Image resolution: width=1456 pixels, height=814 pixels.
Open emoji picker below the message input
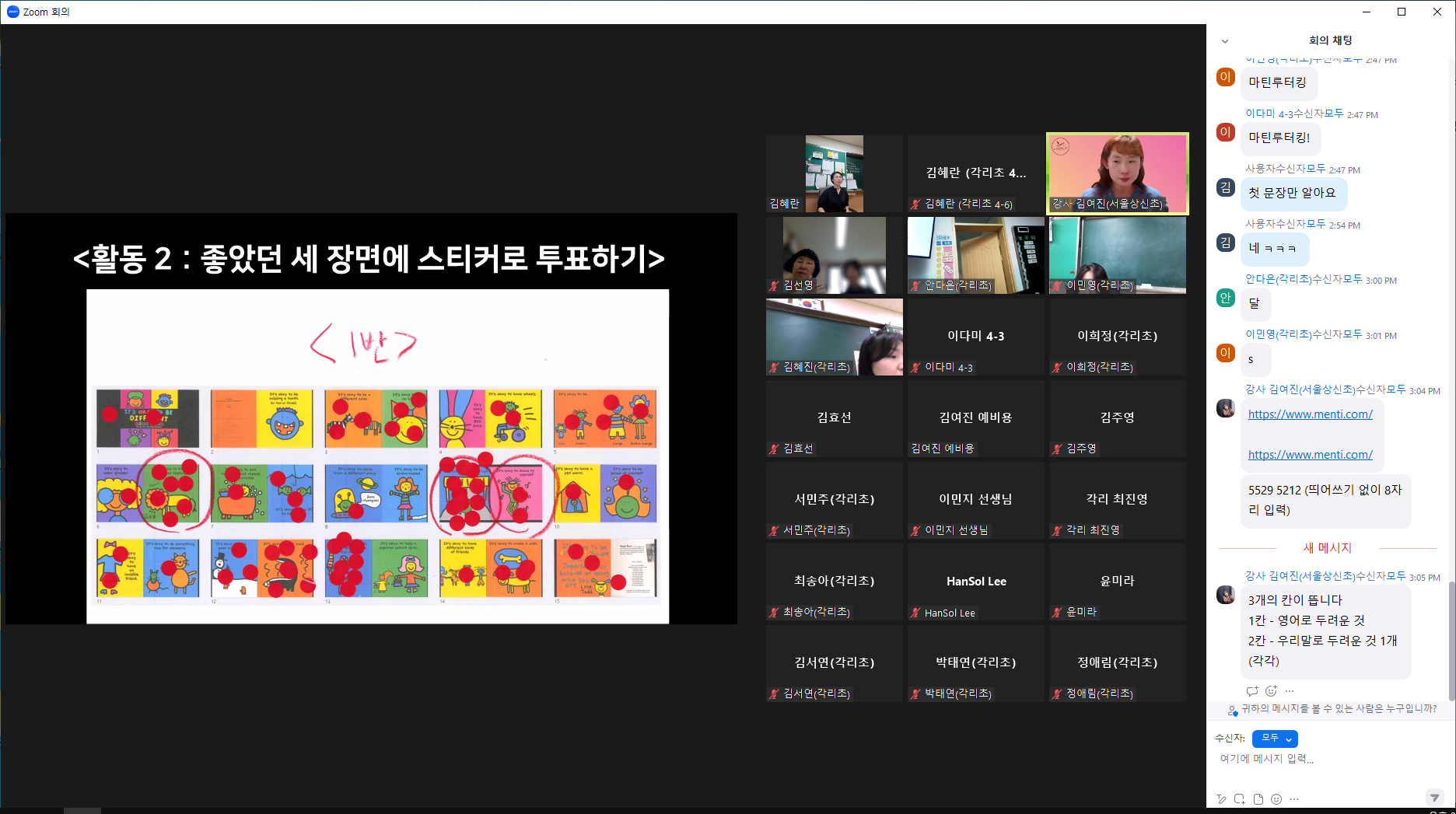pyautogui.click(x=1276, y=799)
